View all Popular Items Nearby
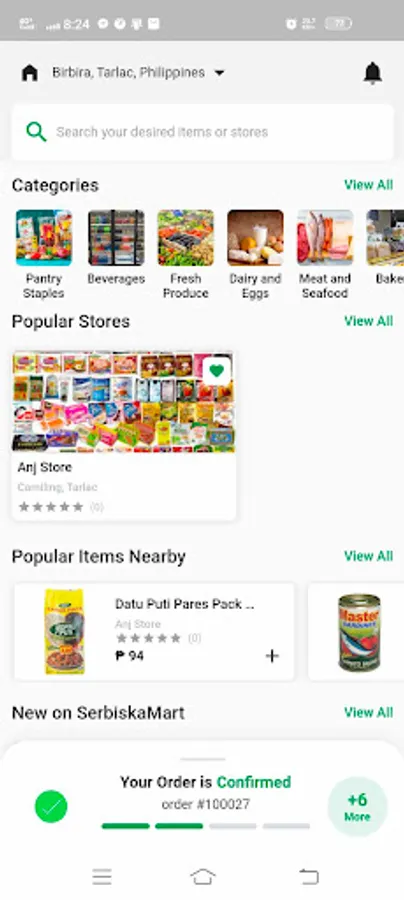The image size is (404, 900). [x=368, y=556]
